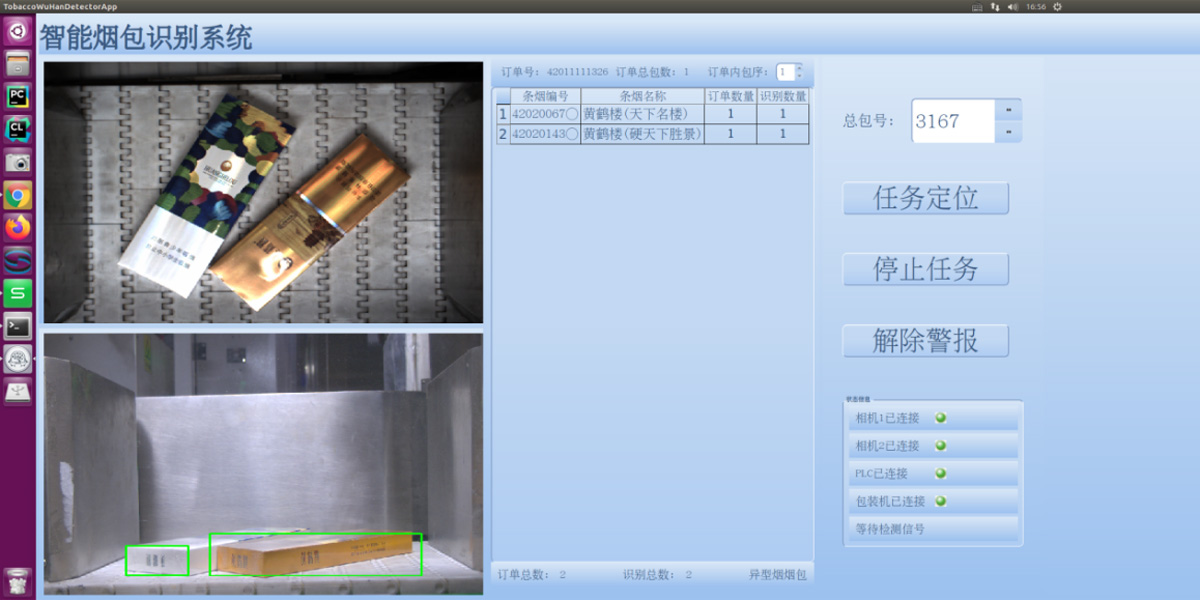Viewport: 1200px width, 600px height.
Task: Click the top conveyor camera image
Action: tap(263, 192)
